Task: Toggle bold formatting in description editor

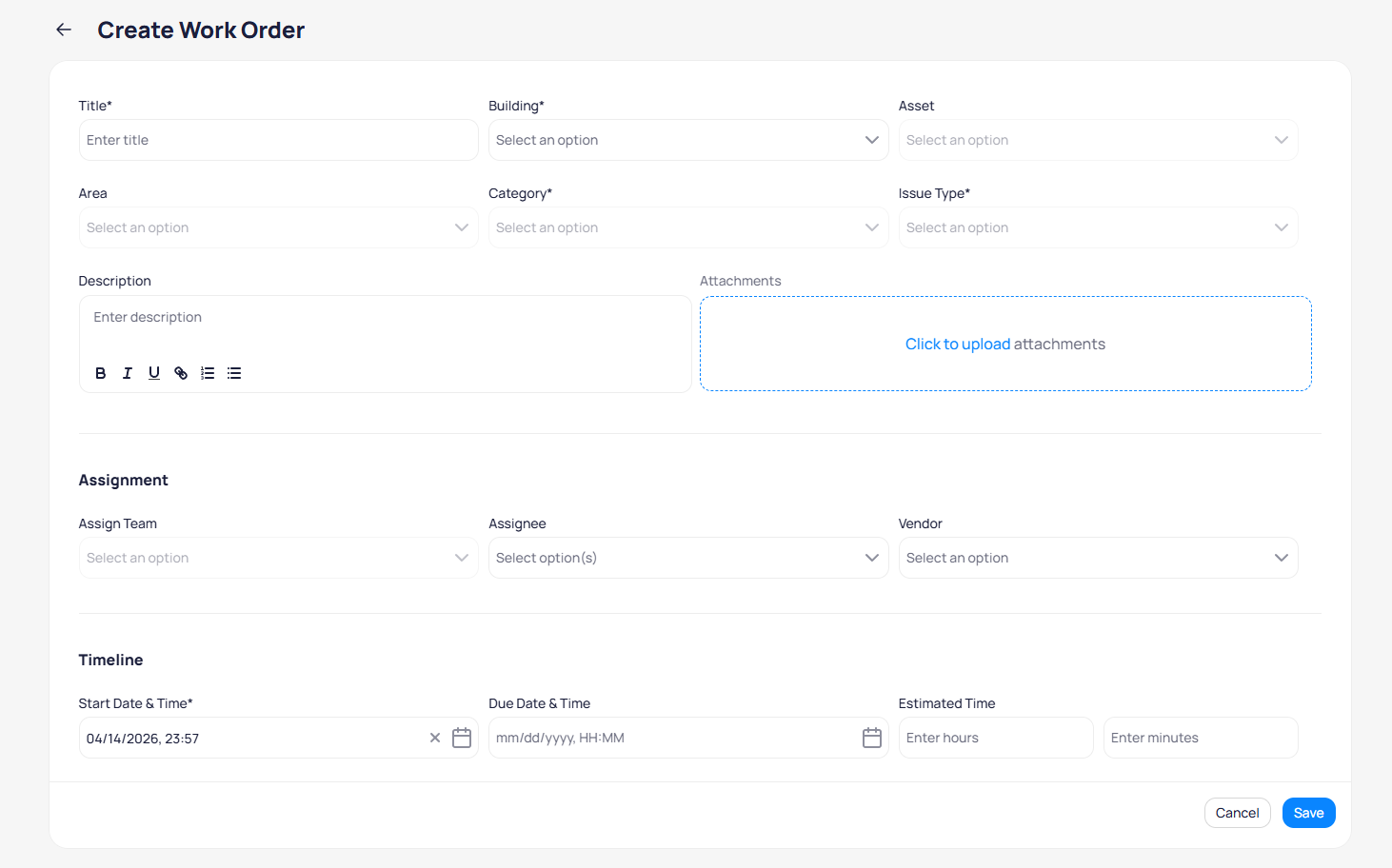Action: 100,373
